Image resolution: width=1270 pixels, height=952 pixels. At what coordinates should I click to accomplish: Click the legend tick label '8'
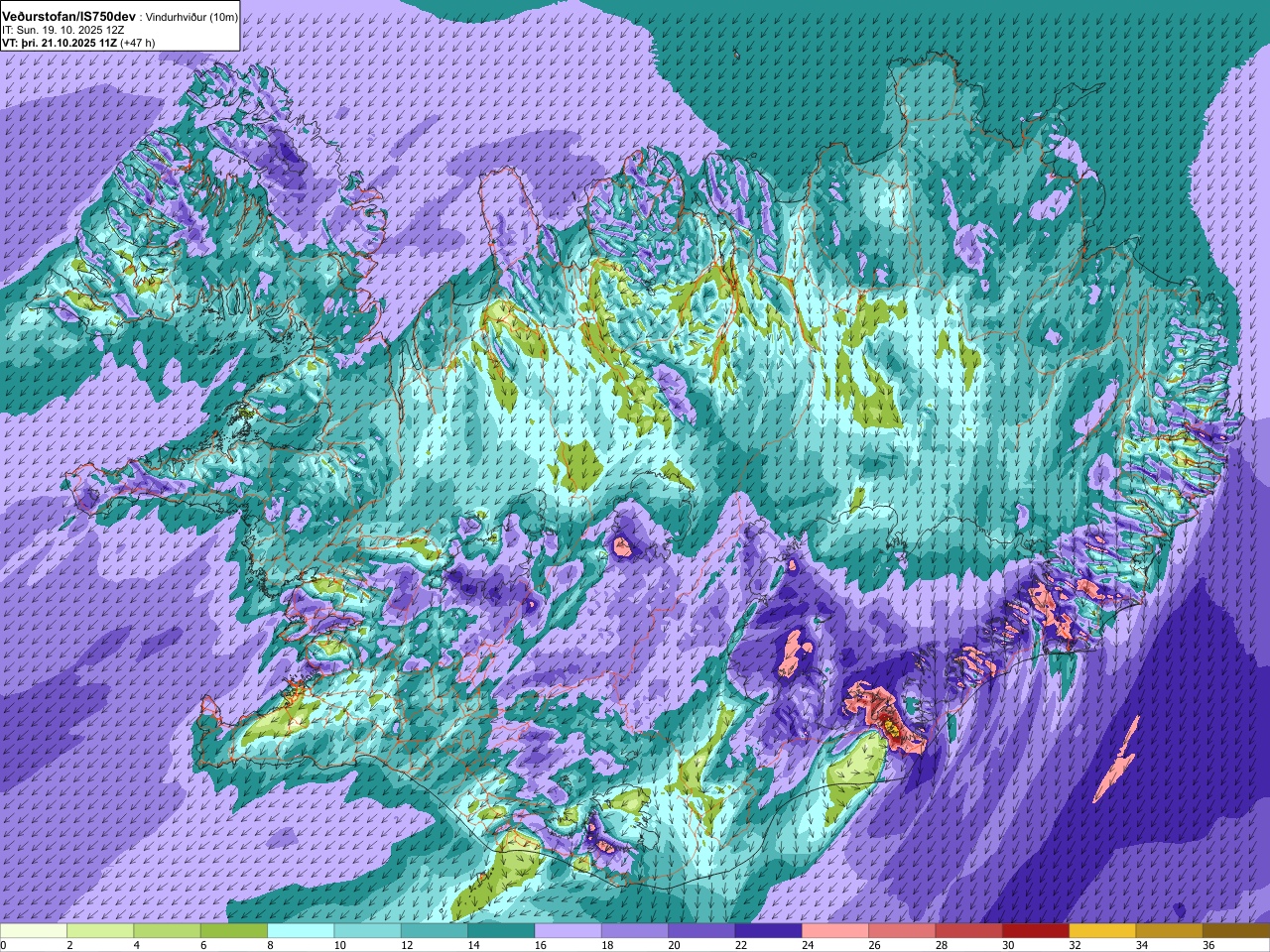[271, 946]
